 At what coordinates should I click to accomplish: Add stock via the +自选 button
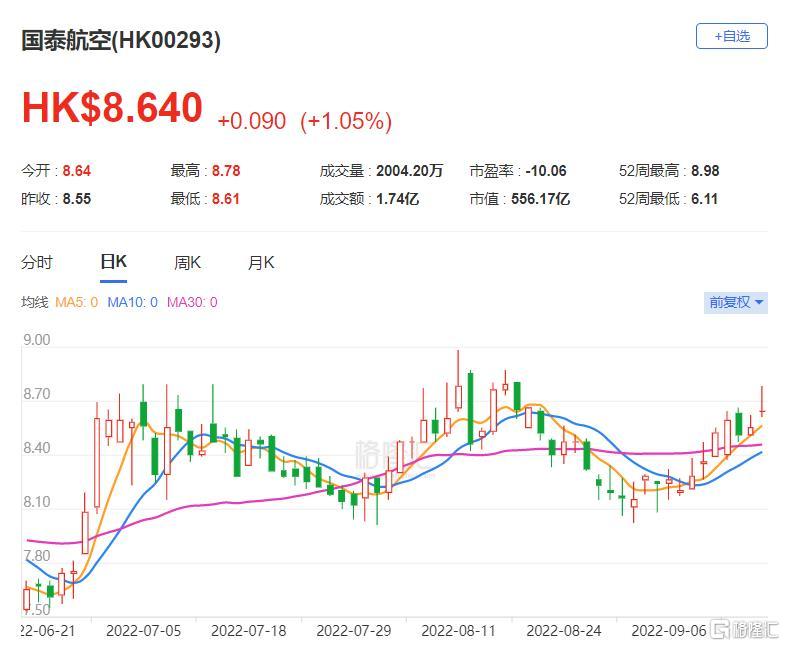[731, 36]
